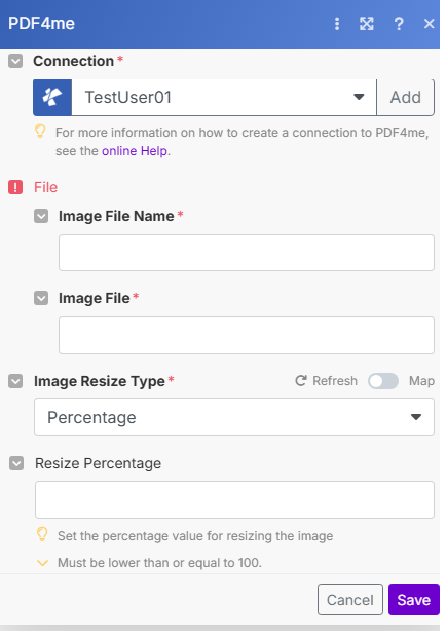The width and height of the screenshot is (440, 635).
Task: Close the PDF4me dialog
Action: point(429,24)
